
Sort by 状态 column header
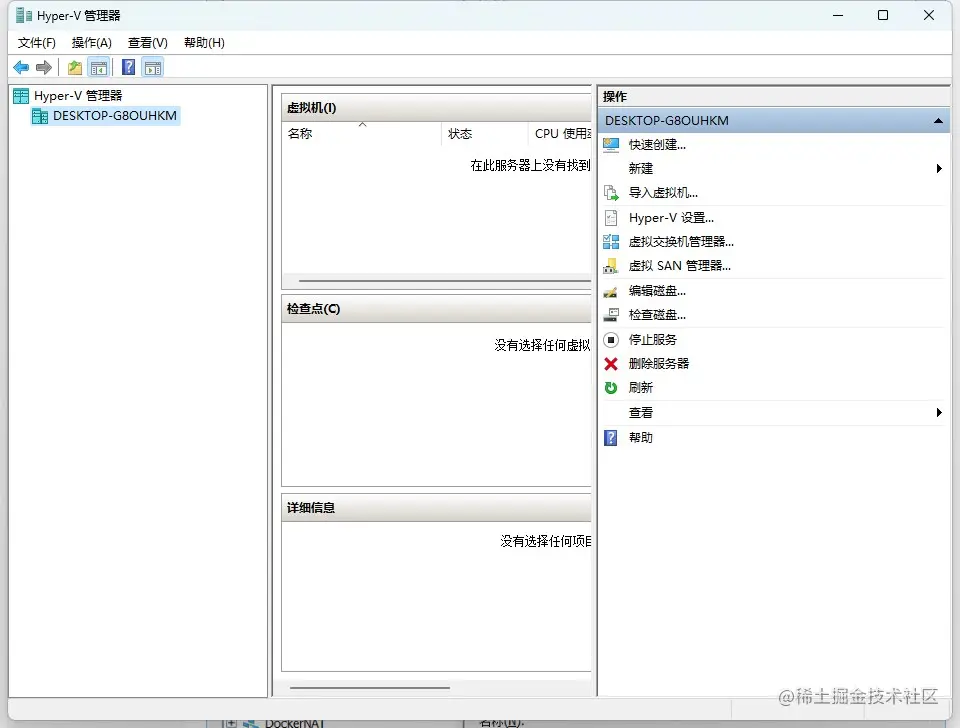[x=484, y=134]
